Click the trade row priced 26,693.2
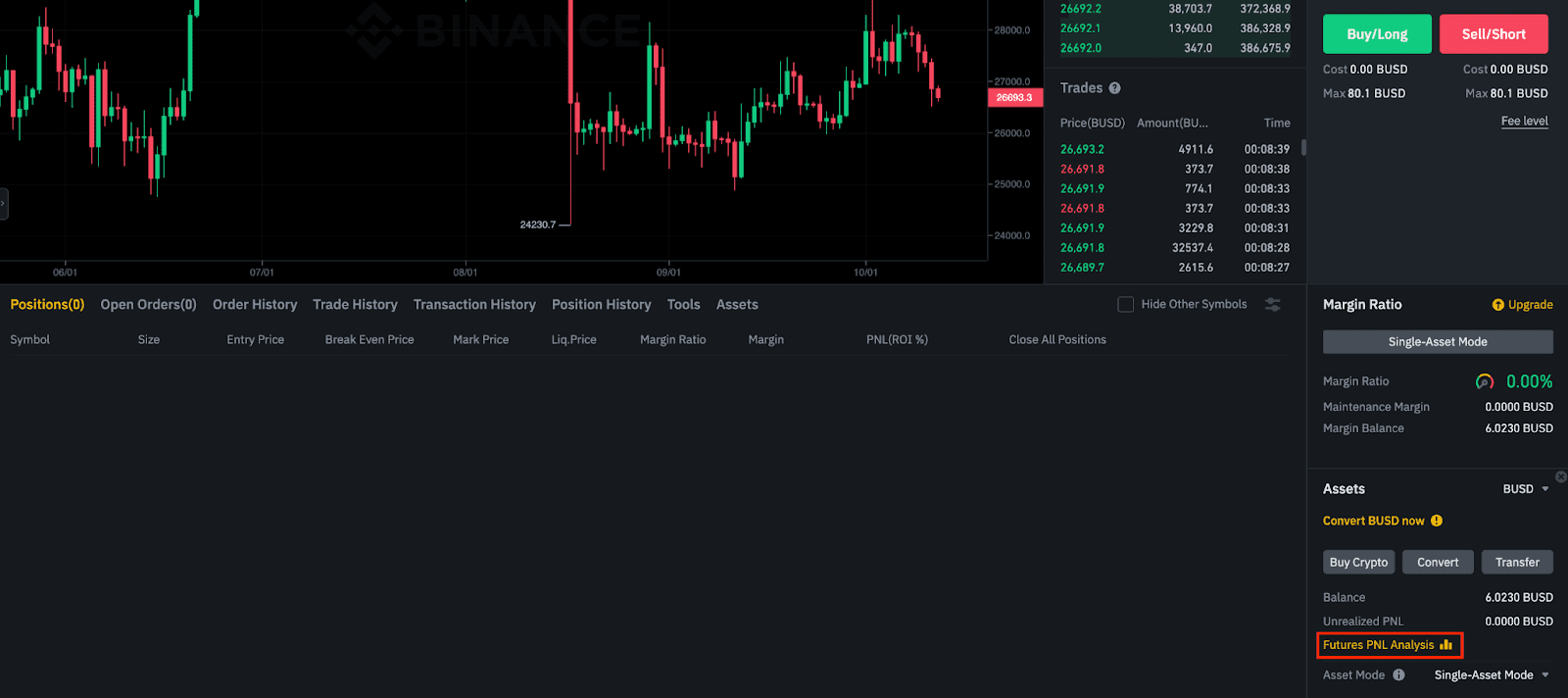 [1175, 149]
